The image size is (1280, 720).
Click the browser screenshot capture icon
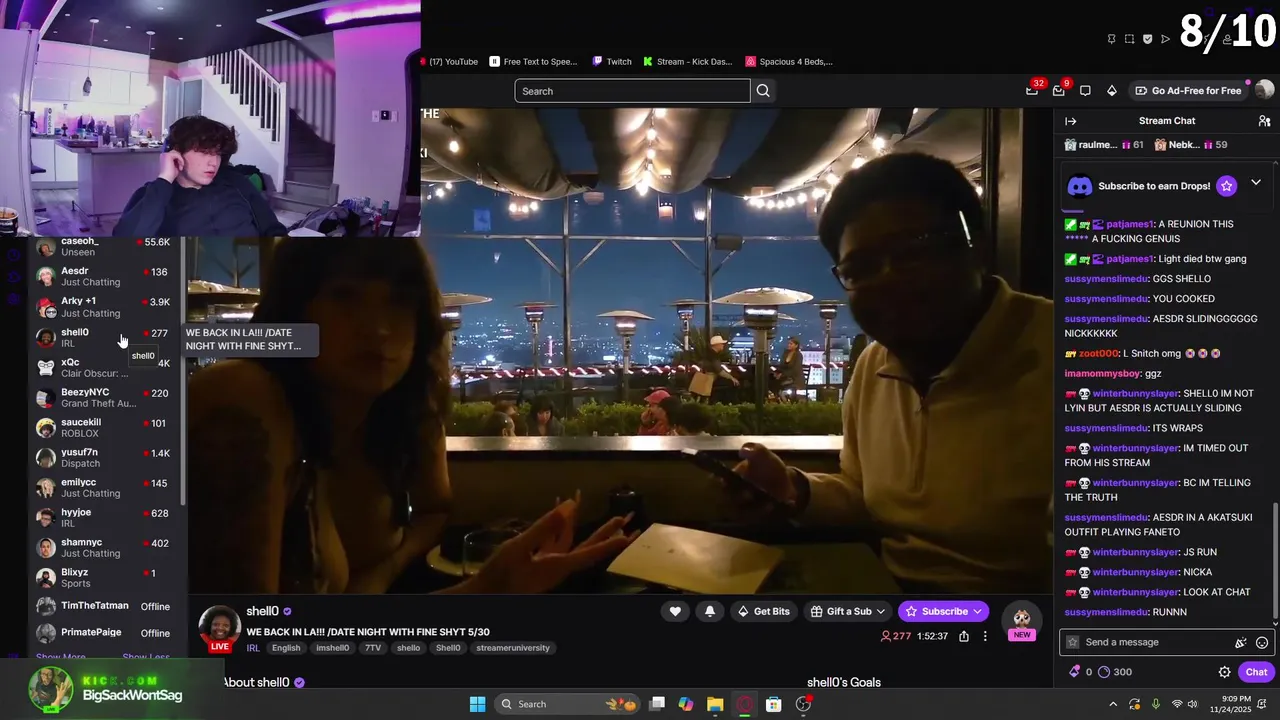click(x=1129, y=39)
